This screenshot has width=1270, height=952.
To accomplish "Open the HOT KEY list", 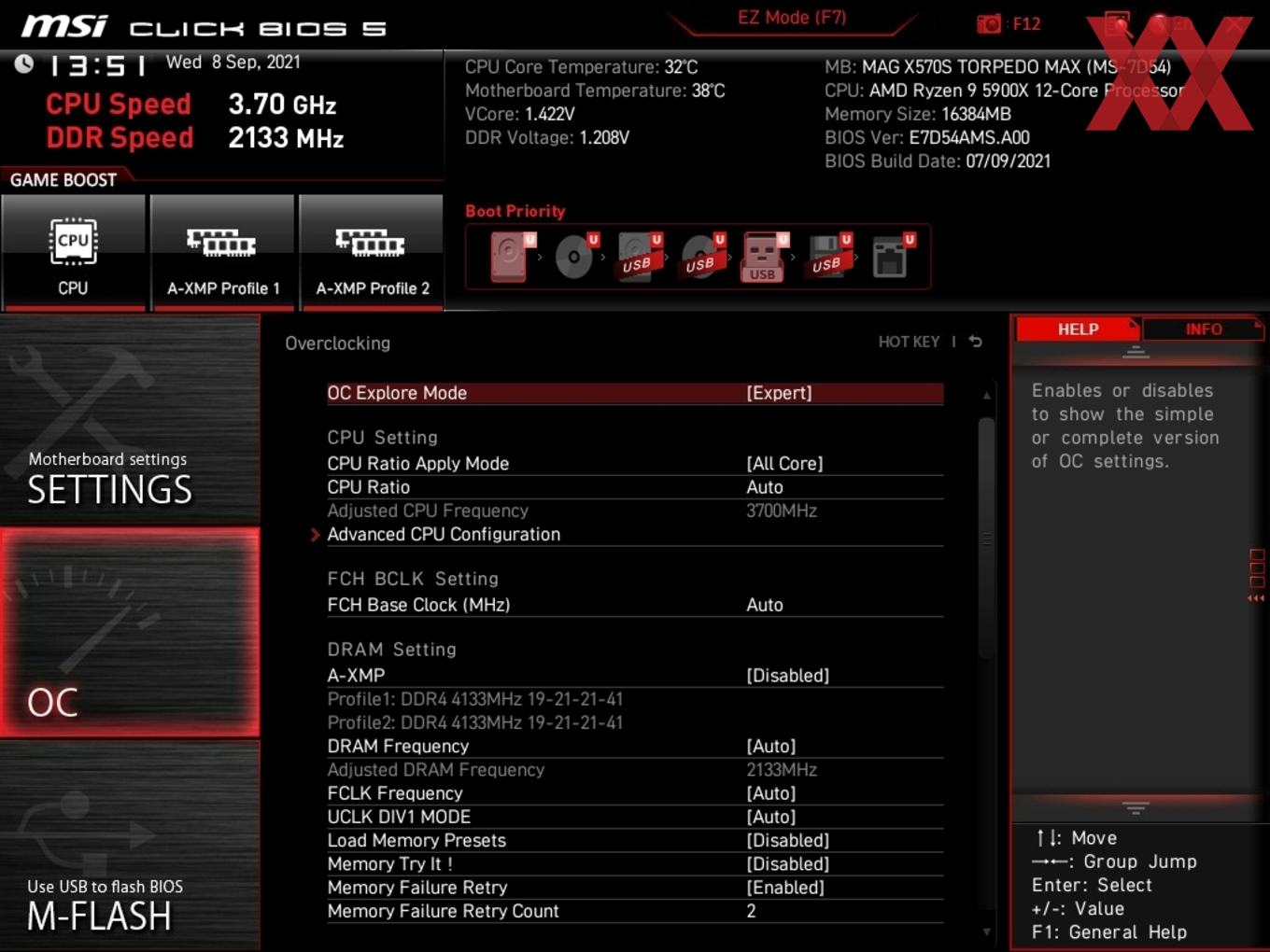I will pos(909,342).
